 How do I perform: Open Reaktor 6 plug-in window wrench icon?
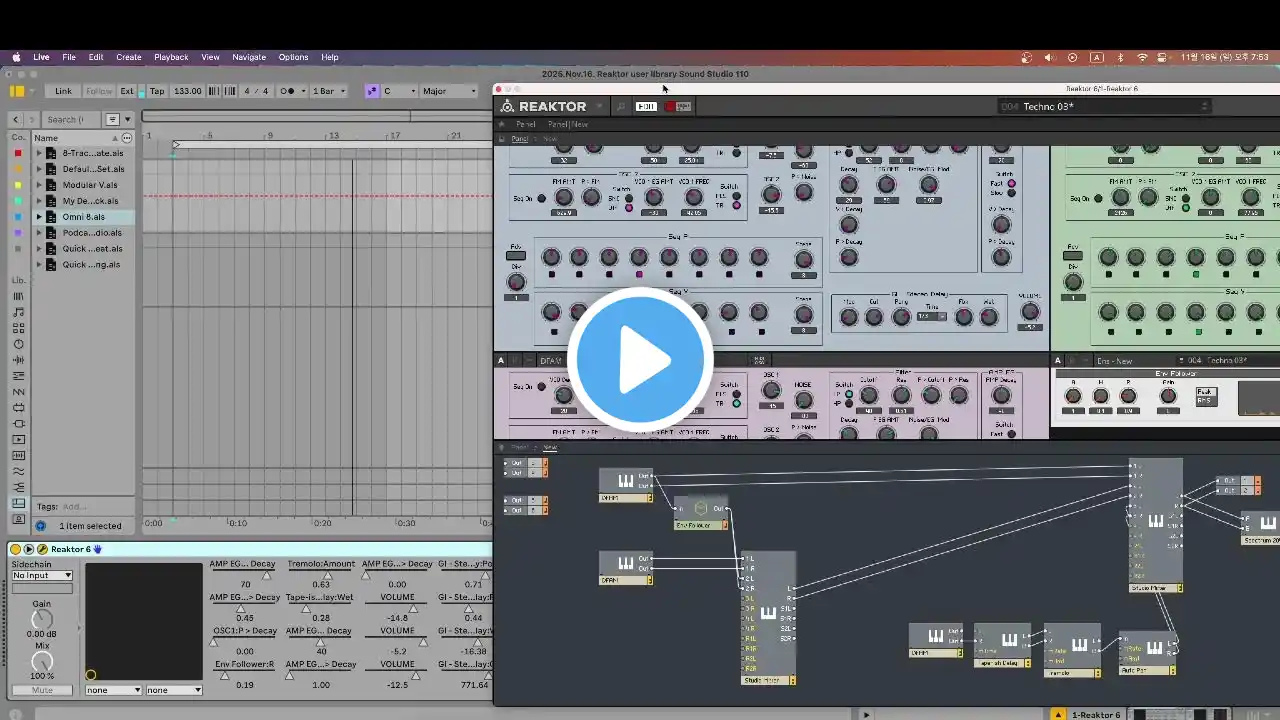(42, 549)
